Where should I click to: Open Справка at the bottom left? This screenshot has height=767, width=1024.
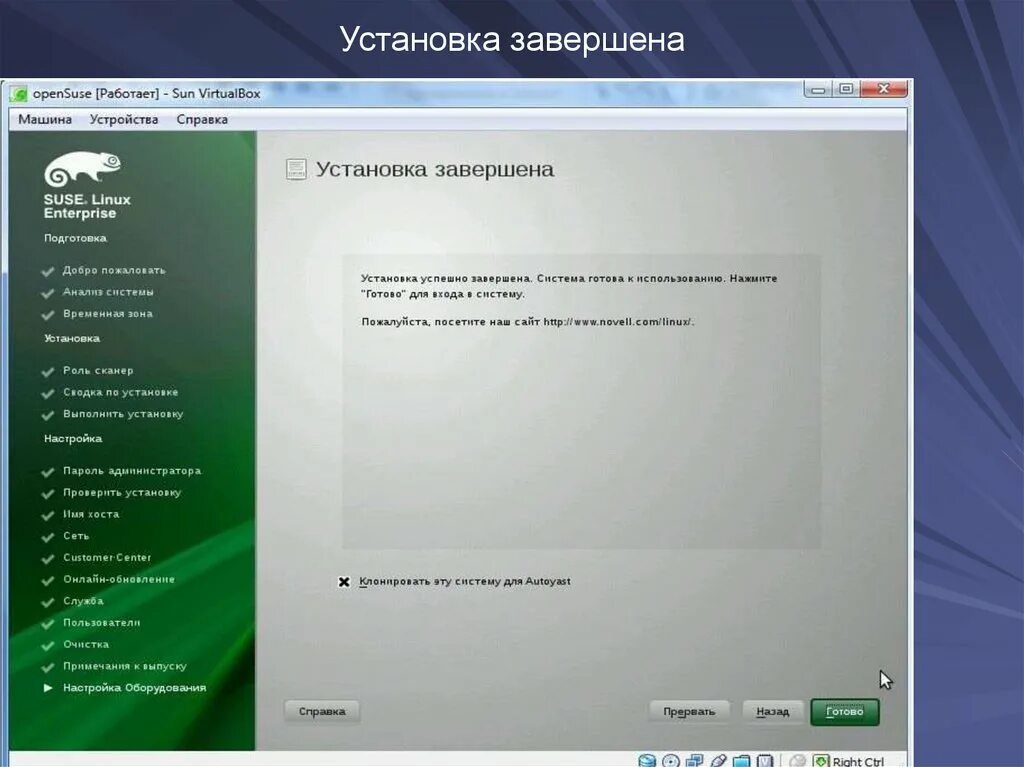click(322, 711)
